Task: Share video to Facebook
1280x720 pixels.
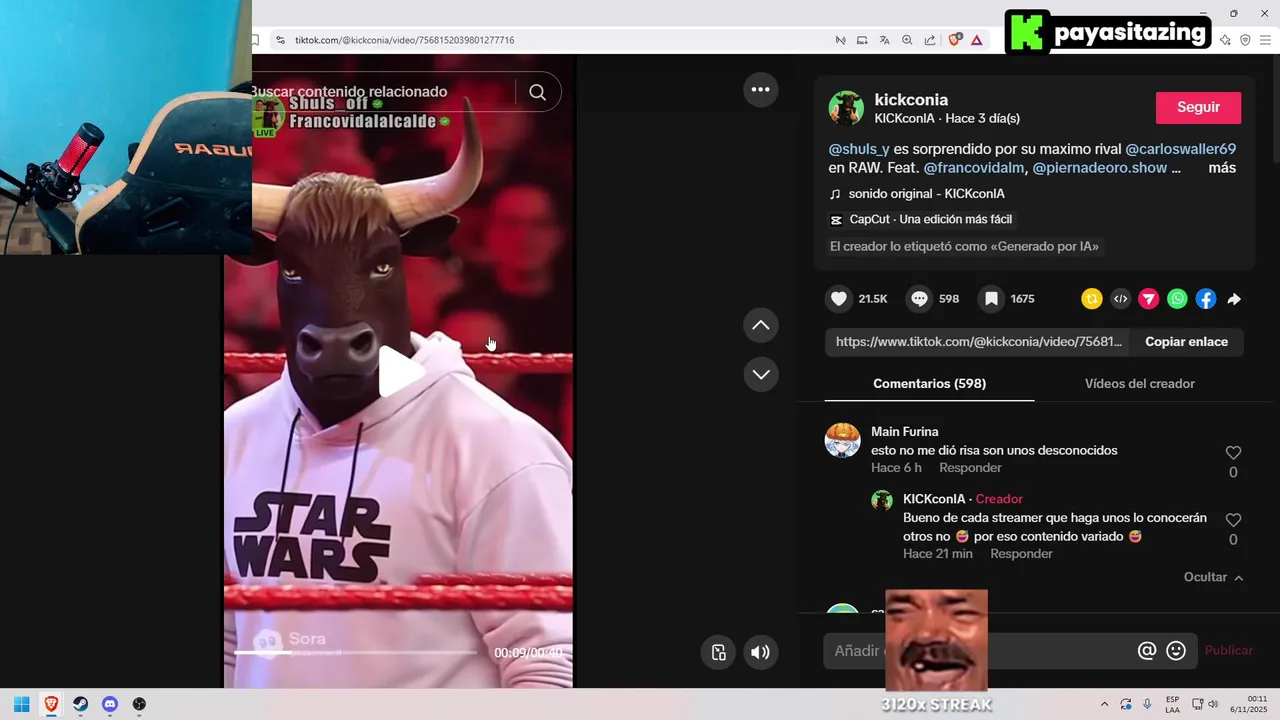Action: [1206, 299]
